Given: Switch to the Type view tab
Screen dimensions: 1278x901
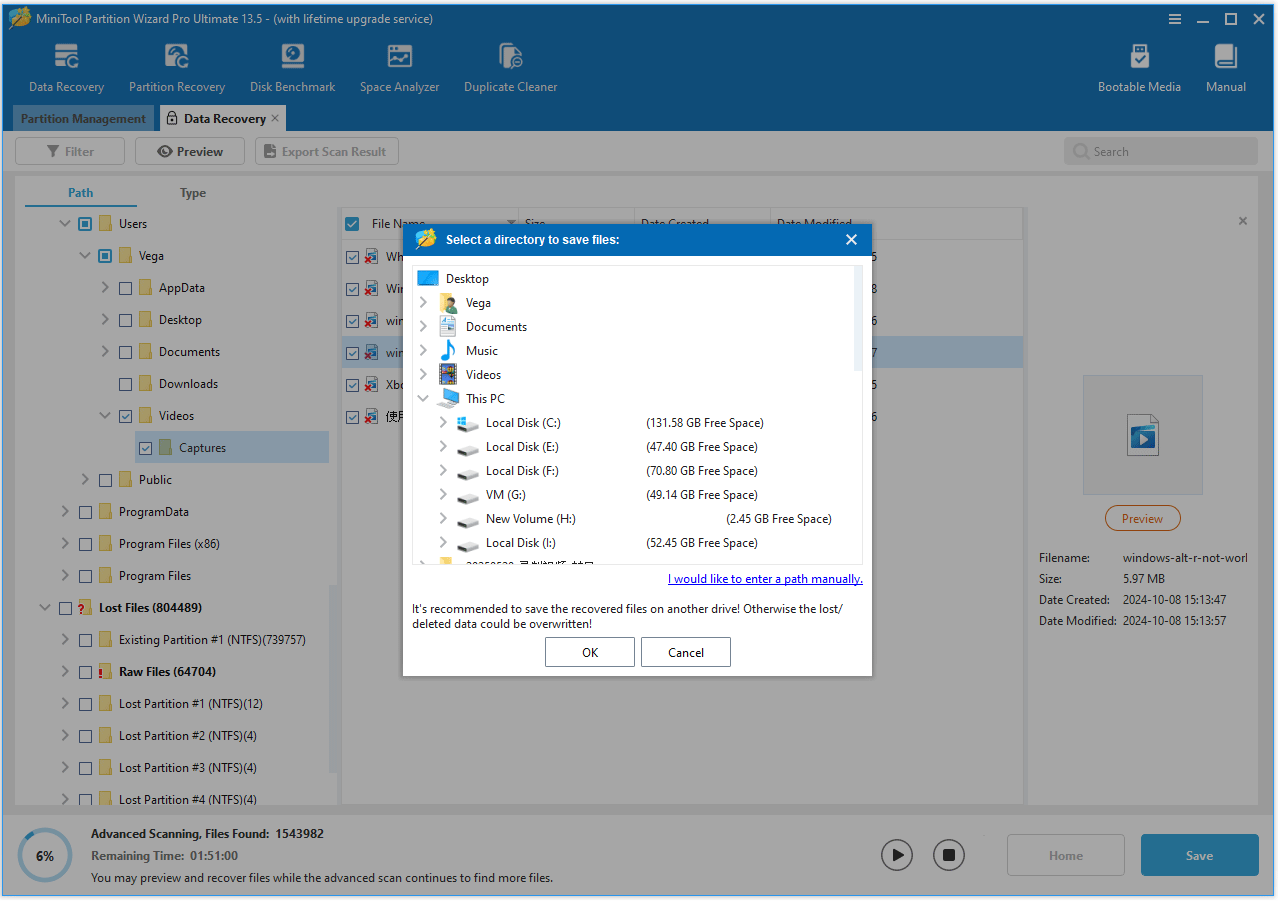Looking at the screenshot, I should (192, 192).
